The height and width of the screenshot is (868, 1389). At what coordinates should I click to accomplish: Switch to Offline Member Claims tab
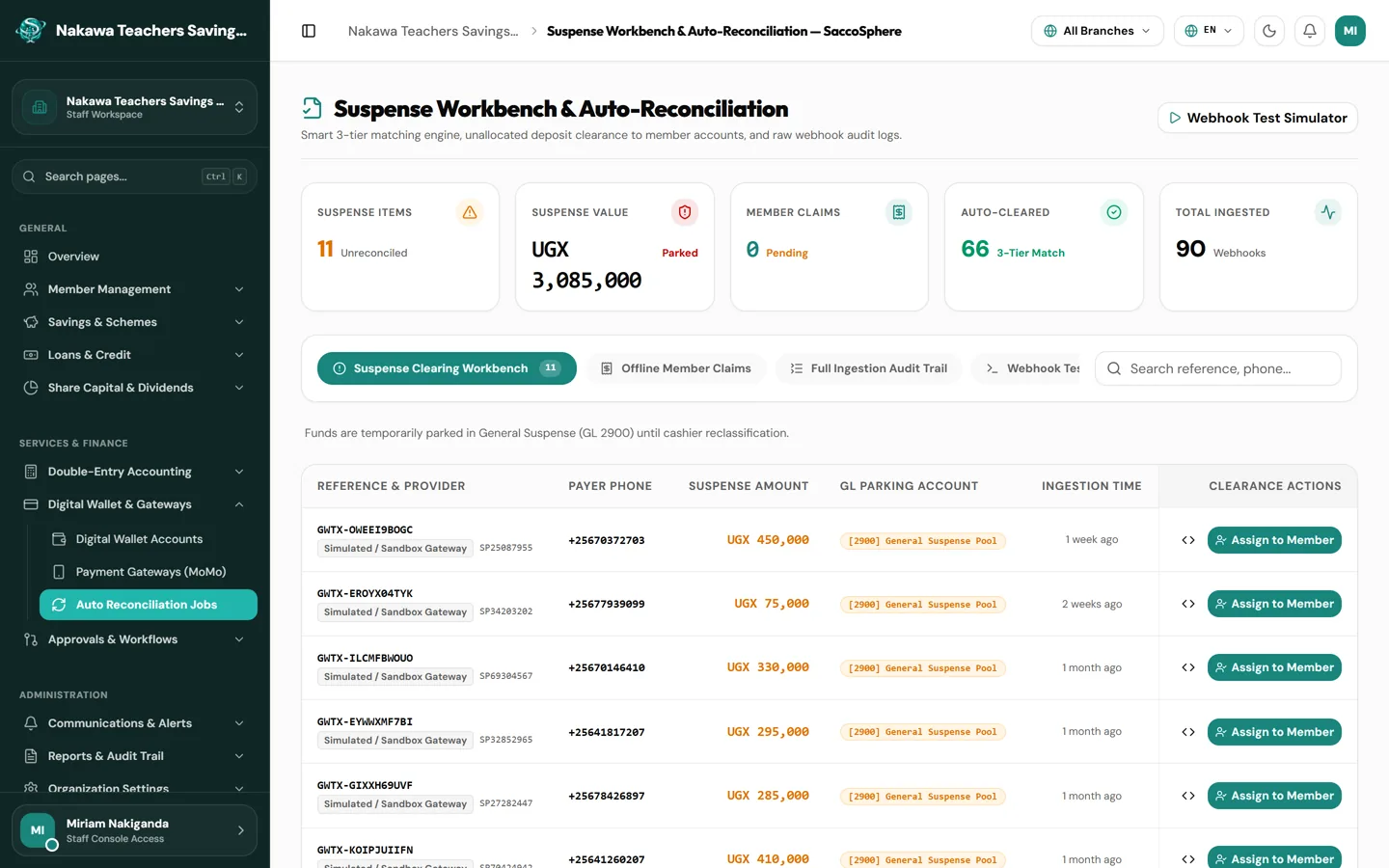[676, 368]
